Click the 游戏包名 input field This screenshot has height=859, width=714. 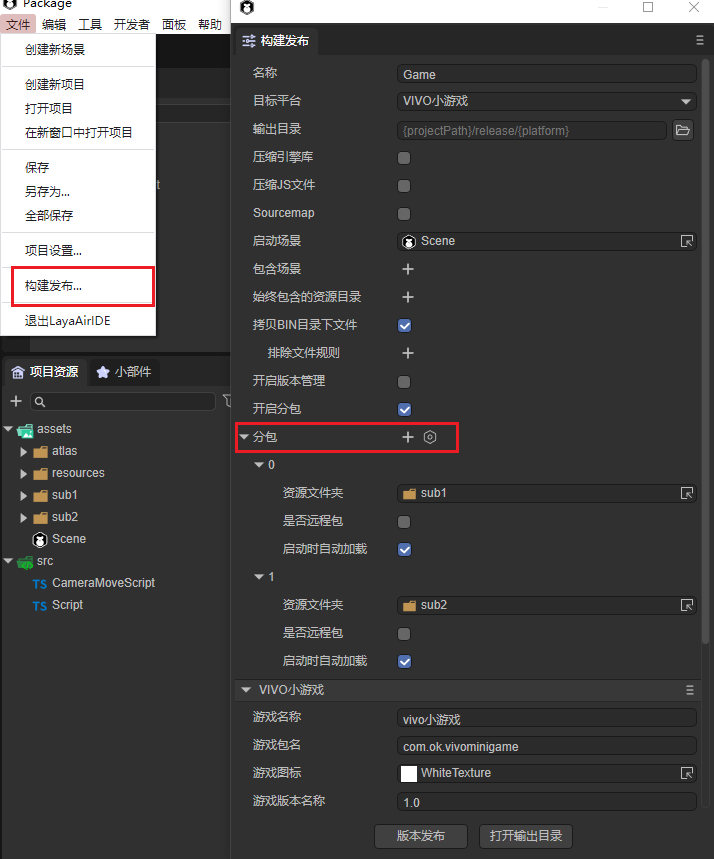pos(546,746)
